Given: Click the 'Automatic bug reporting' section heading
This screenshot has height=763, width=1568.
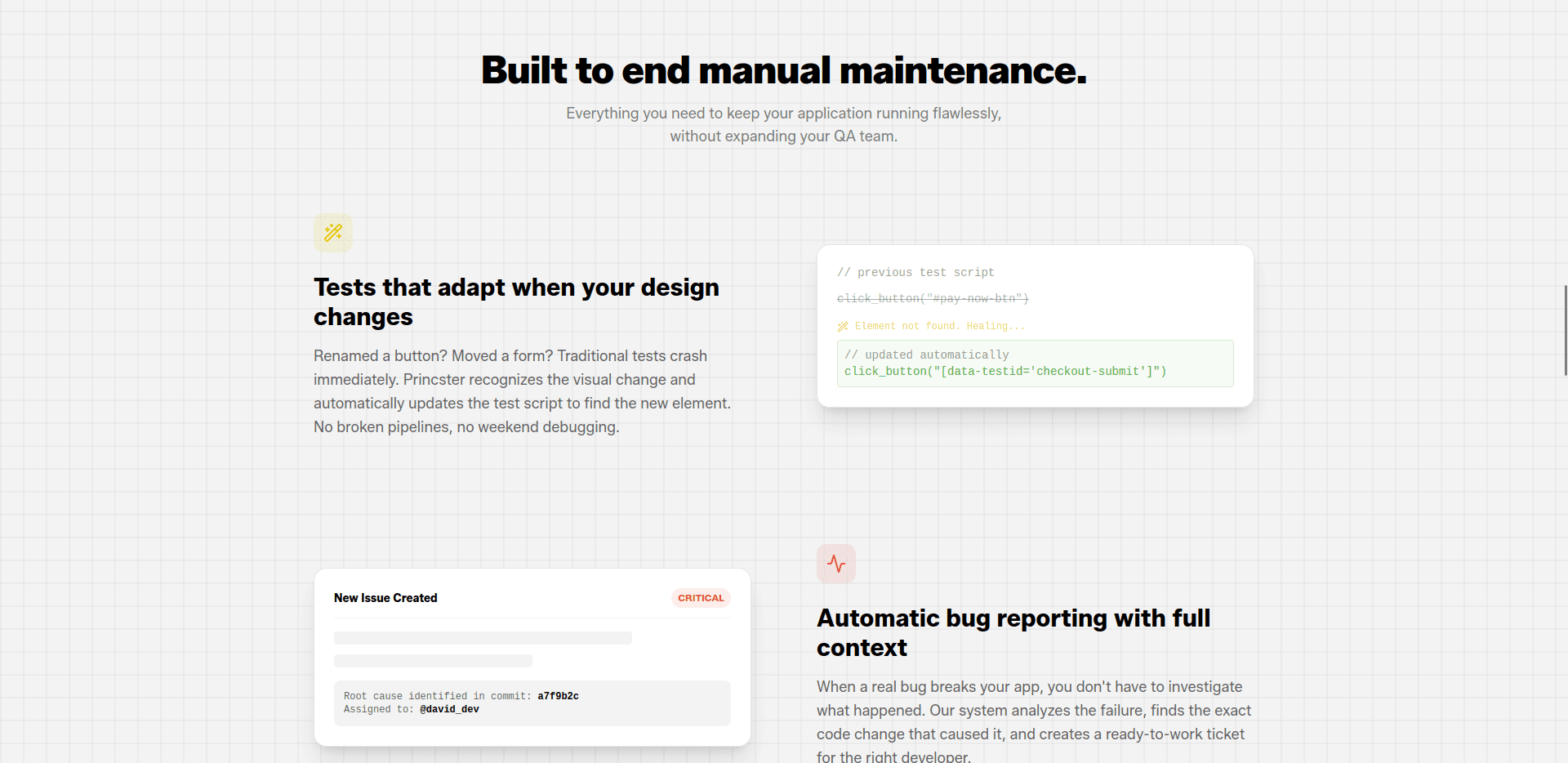Looking at the screenshot, I should click(x=1013, y=632).
